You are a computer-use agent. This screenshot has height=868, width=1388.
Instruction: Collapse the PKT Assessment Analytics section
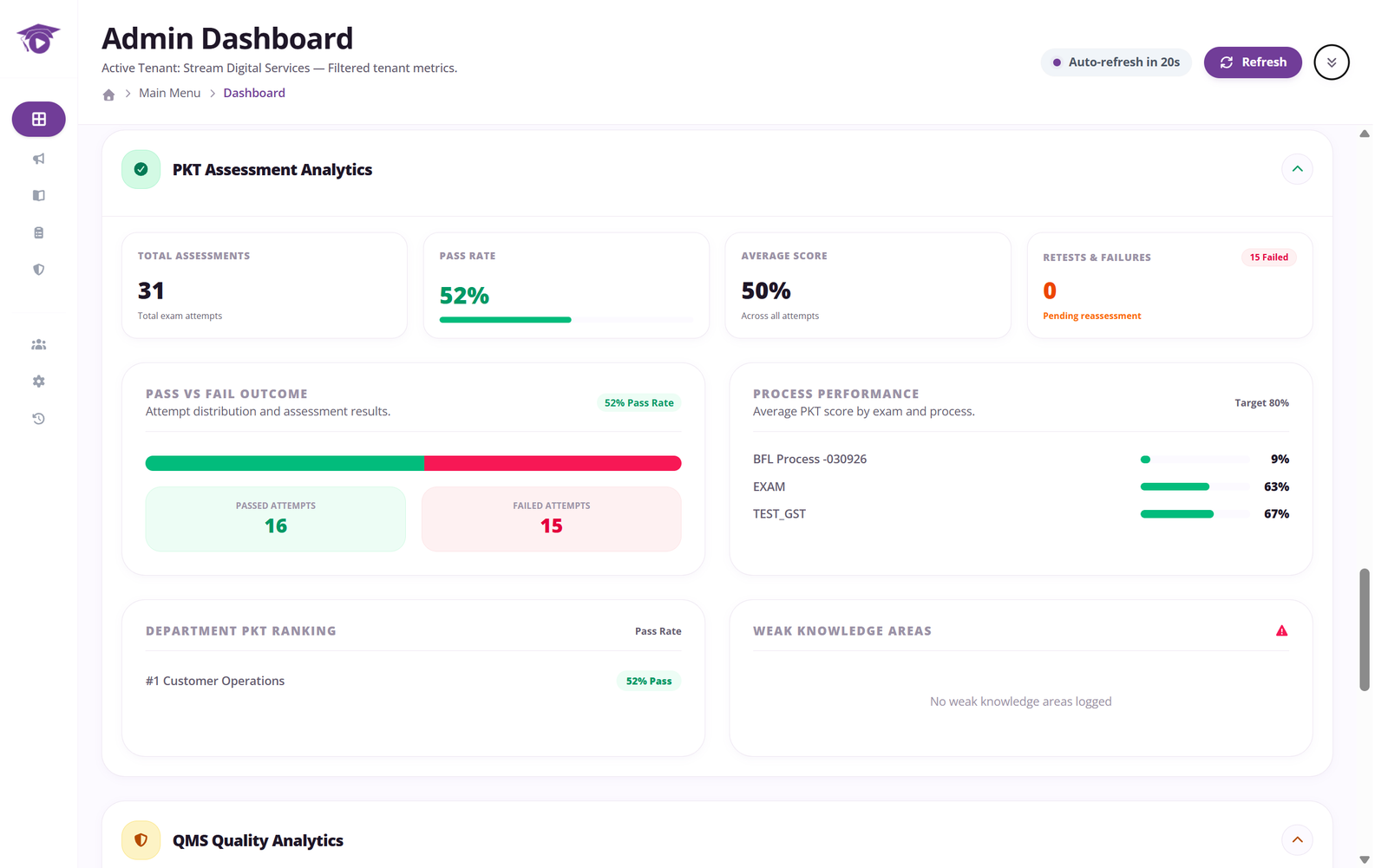pos(1297,169)
